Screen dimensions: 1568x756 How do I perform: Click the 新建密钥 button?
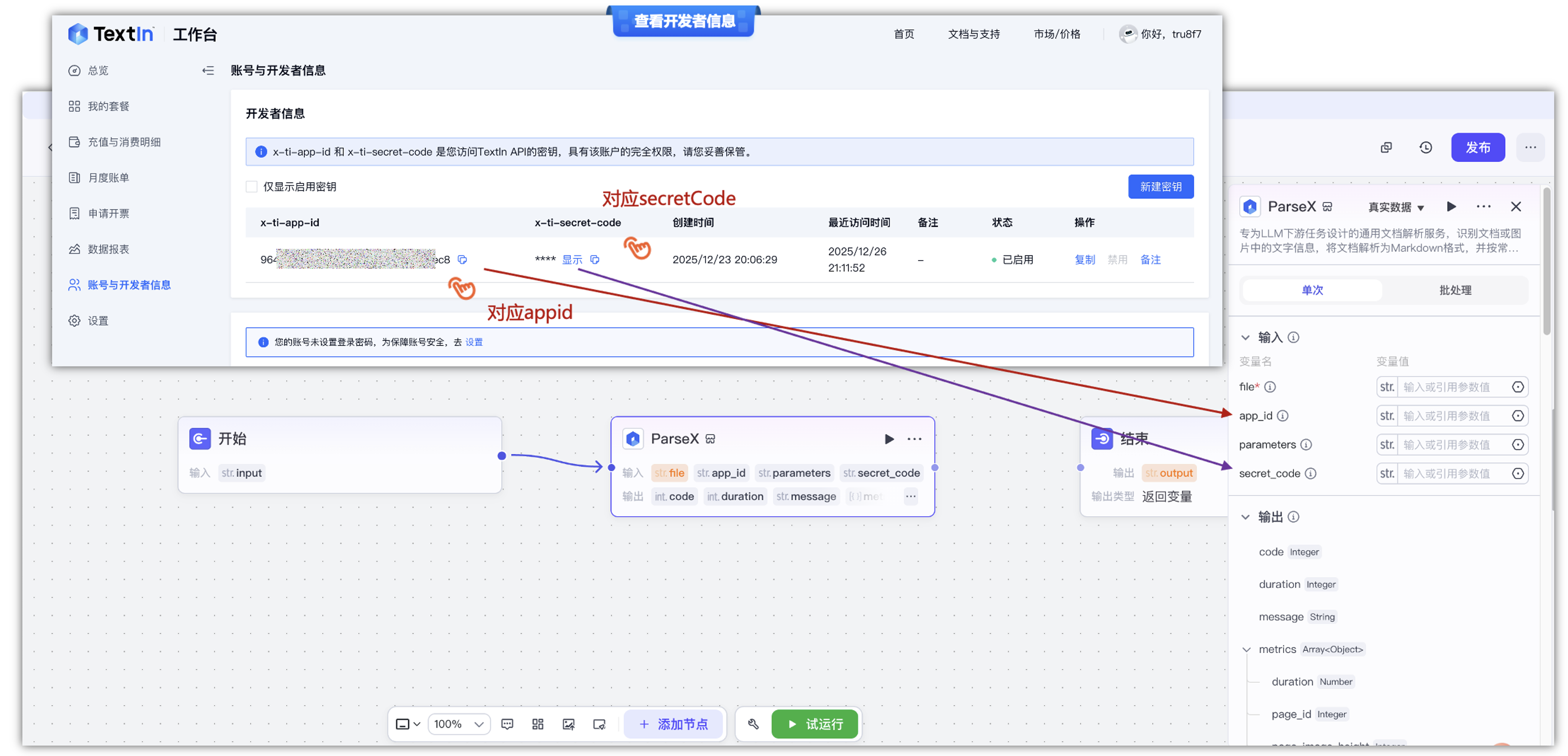tap(1160, 187)
